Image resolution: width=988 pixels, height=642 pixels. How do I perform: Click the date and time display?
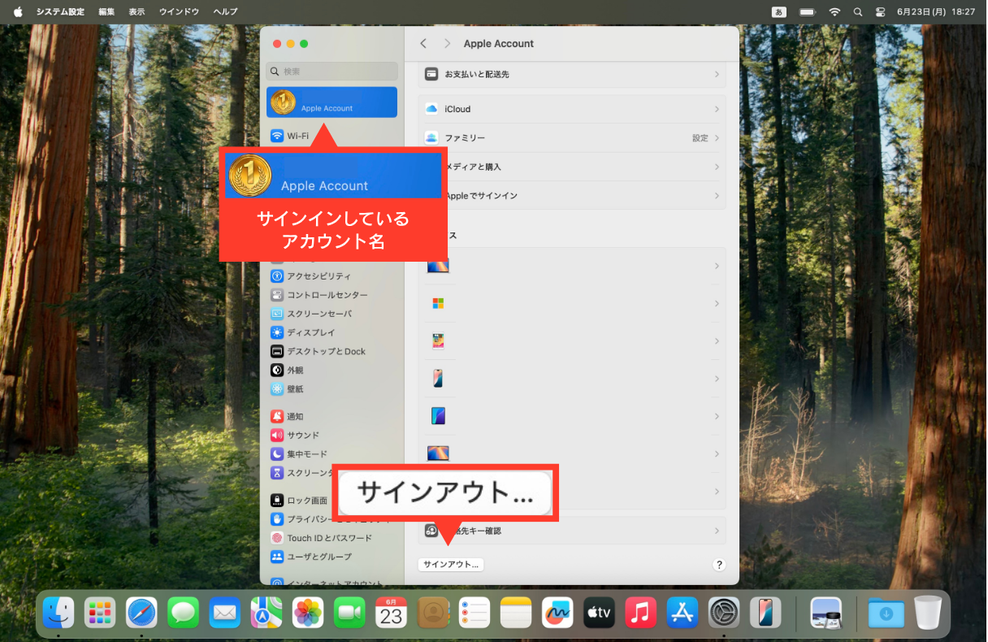[936, 11]
